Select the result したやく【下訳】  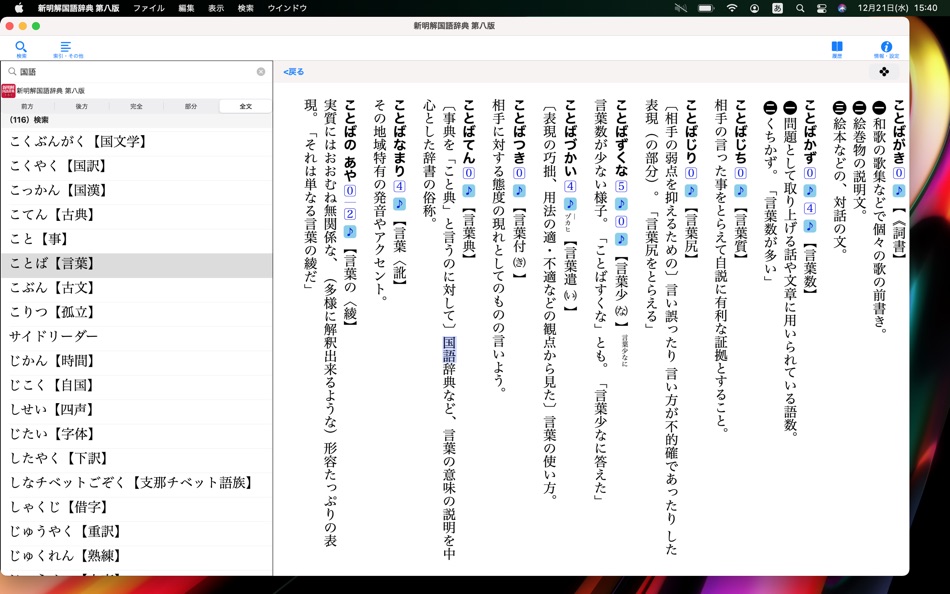click(136, 458)
